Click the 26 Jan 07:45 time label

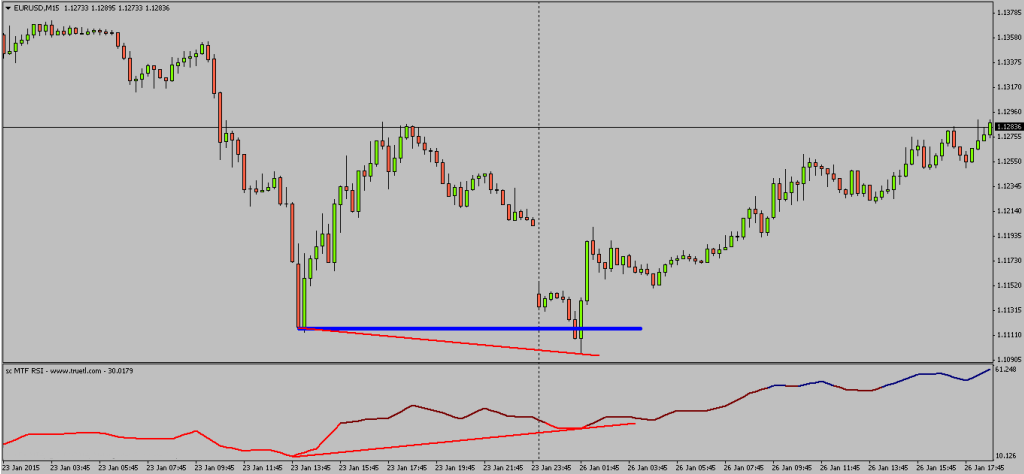pos(746,468)
